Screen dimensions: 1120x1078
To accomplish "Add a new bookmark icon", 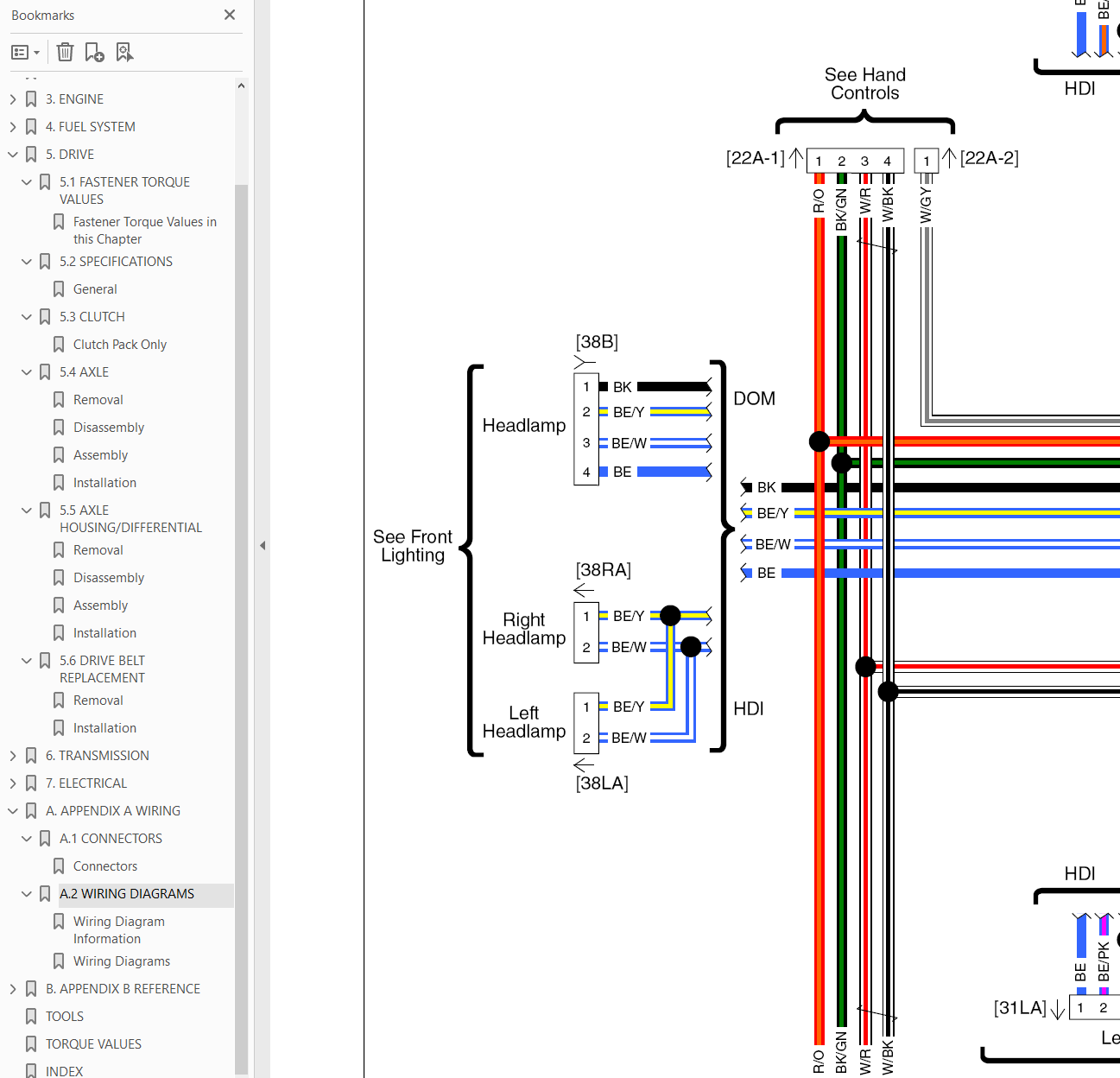I will [x=95, y=53].
